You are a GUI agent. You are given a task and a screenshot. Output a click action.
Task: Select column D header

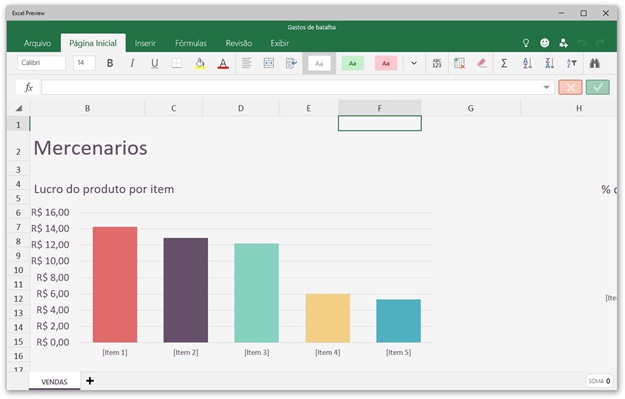[241, 108]
